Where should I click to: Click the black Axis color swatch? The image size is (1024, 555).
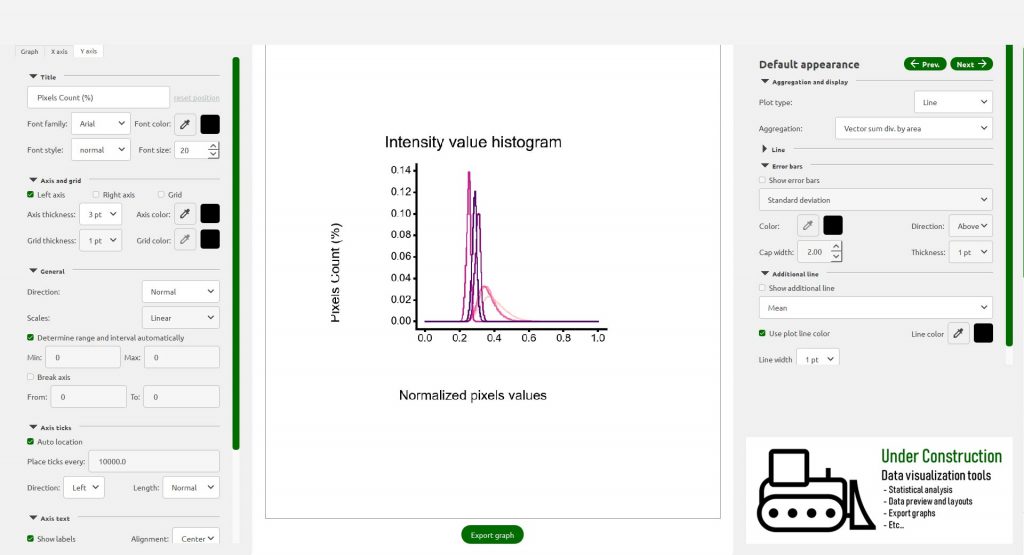click(210, 213)
